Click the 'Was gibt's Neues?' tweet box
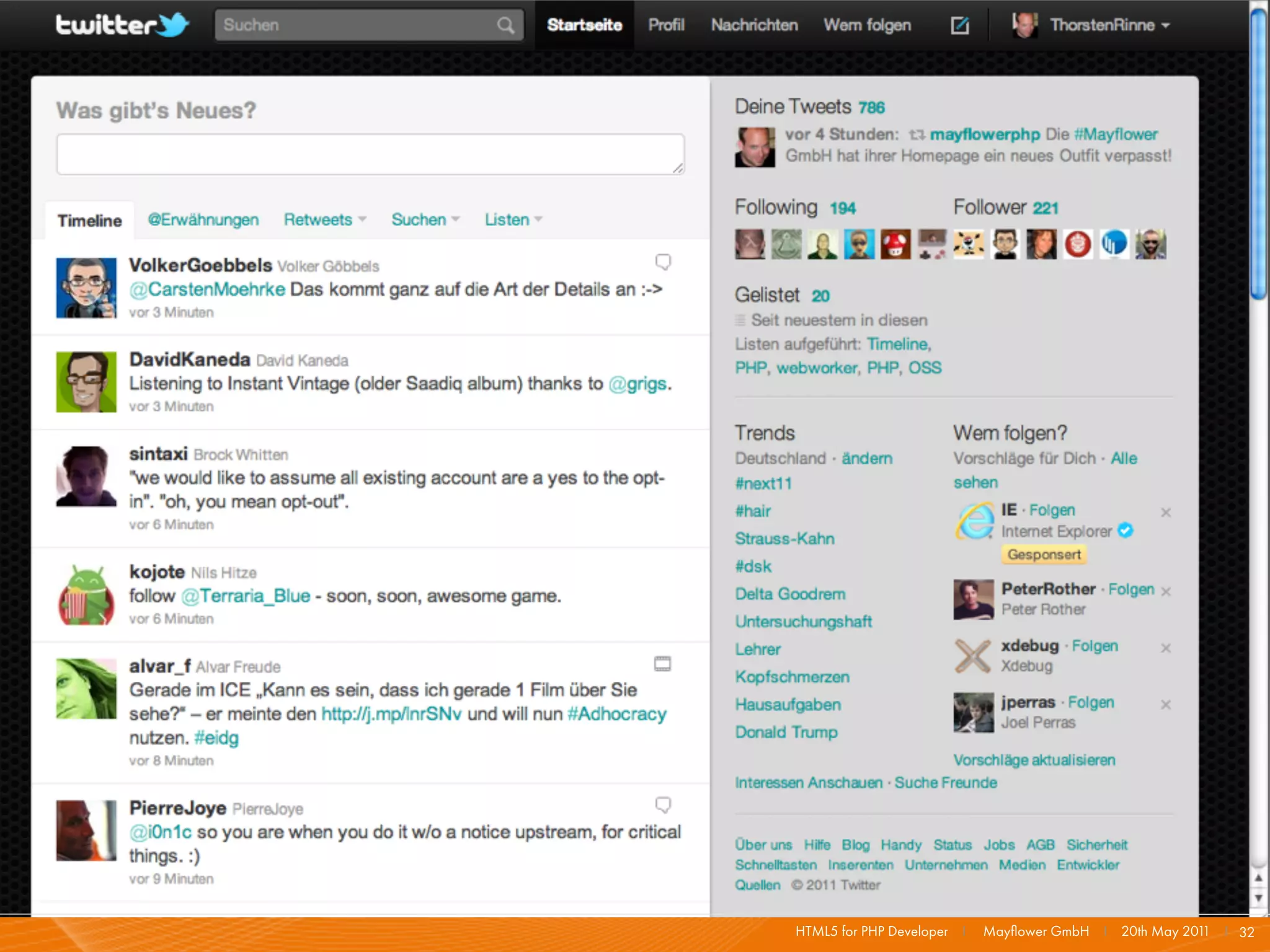 (x=370, y=154)
